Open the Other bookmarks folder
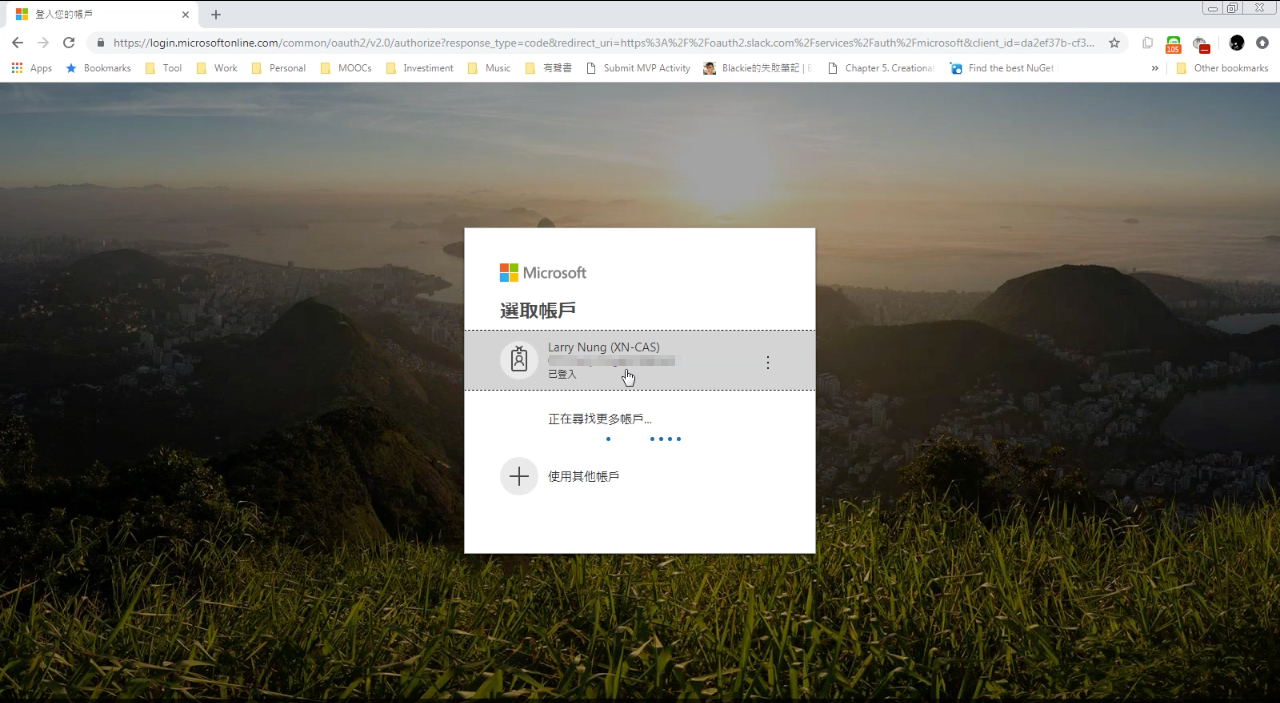Image resolution: width=1280 pixels, height=703 pixels. (x=1222, y=68)
